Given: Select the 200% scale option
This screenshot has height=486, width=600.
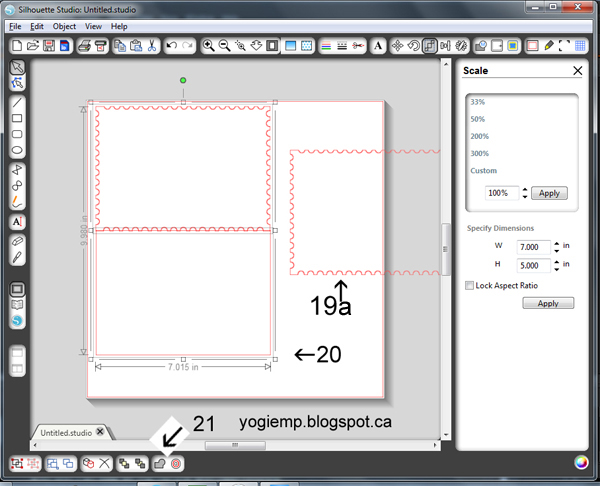Looking at the screenshot, I should click(480, 136).
